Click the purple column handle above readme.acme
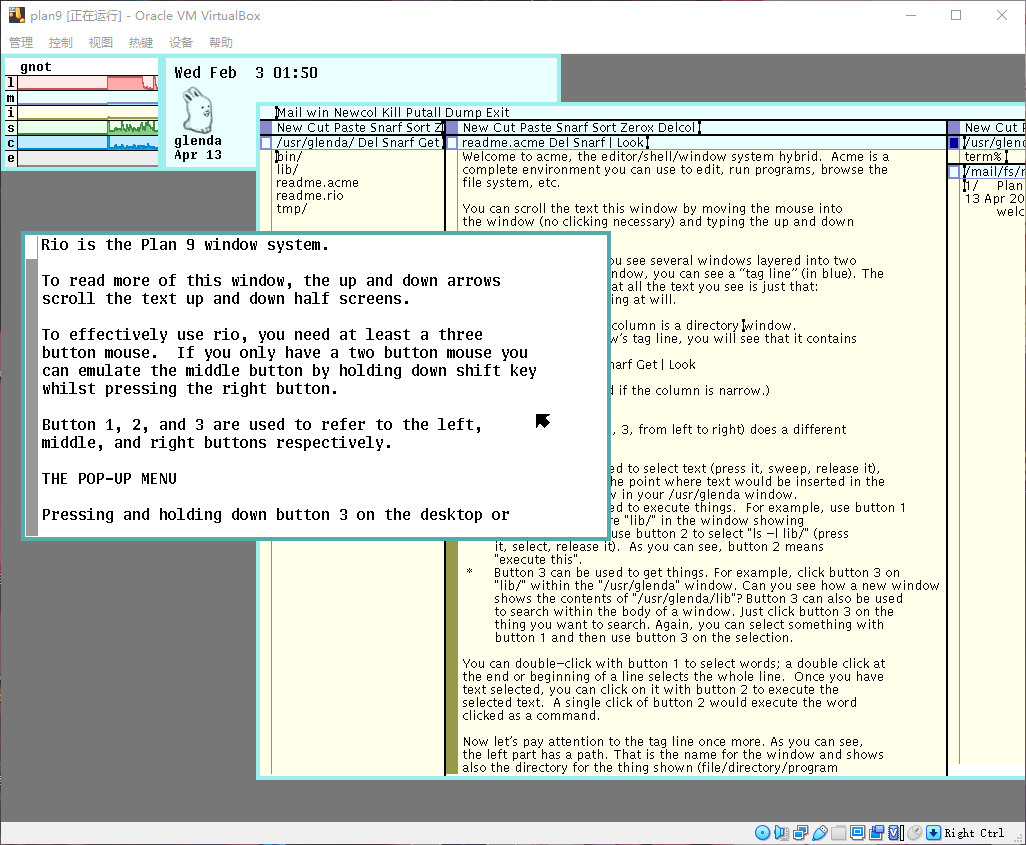The width and height of the screenshot is (1026, 845). 451,127
